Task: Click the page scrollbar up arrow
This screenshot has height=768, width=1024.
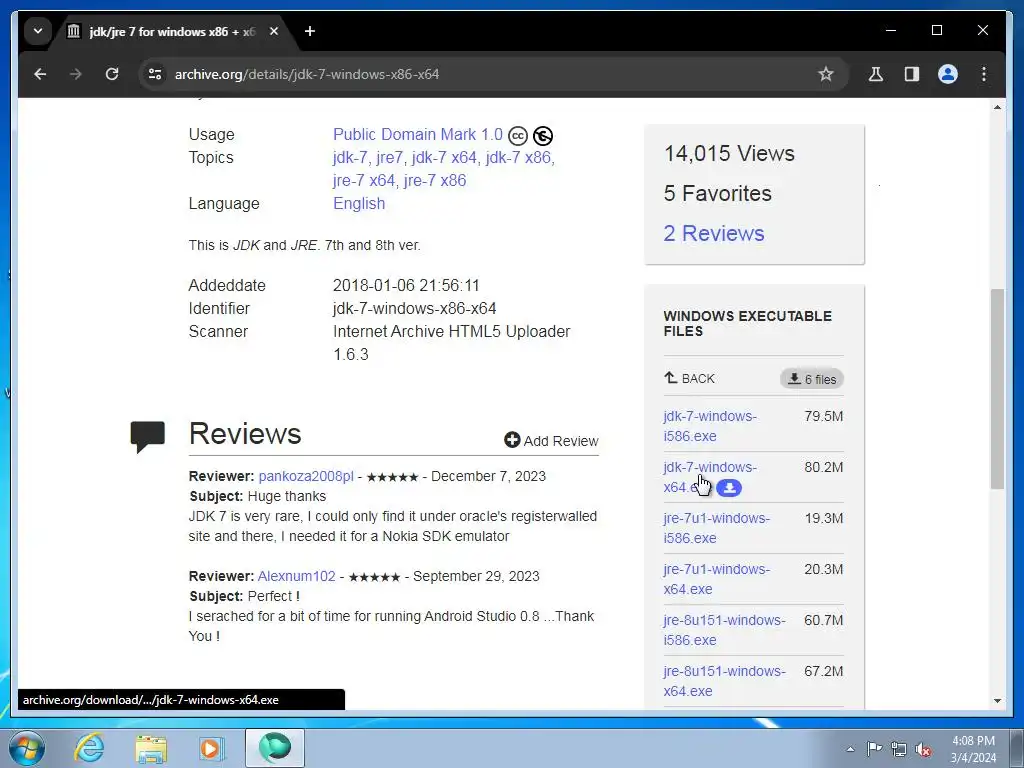Action: point(997,106)
